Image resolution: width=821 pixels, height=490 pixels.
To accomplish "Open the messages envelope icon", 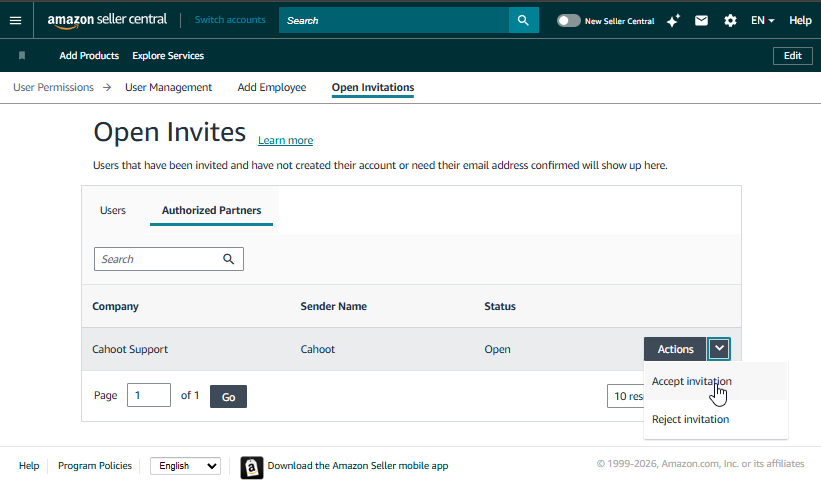I will click(x=702, y=20).
